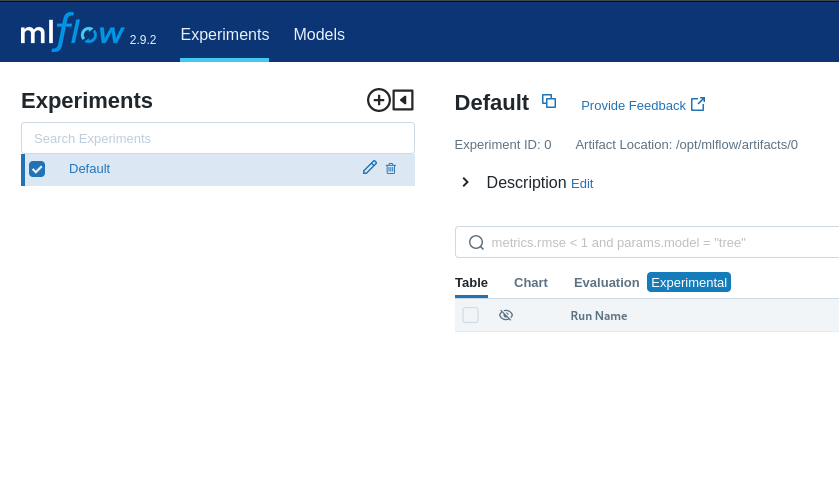Open the Provide Feedback link
This screenshot has height=480, width=839.
(633, 105)
